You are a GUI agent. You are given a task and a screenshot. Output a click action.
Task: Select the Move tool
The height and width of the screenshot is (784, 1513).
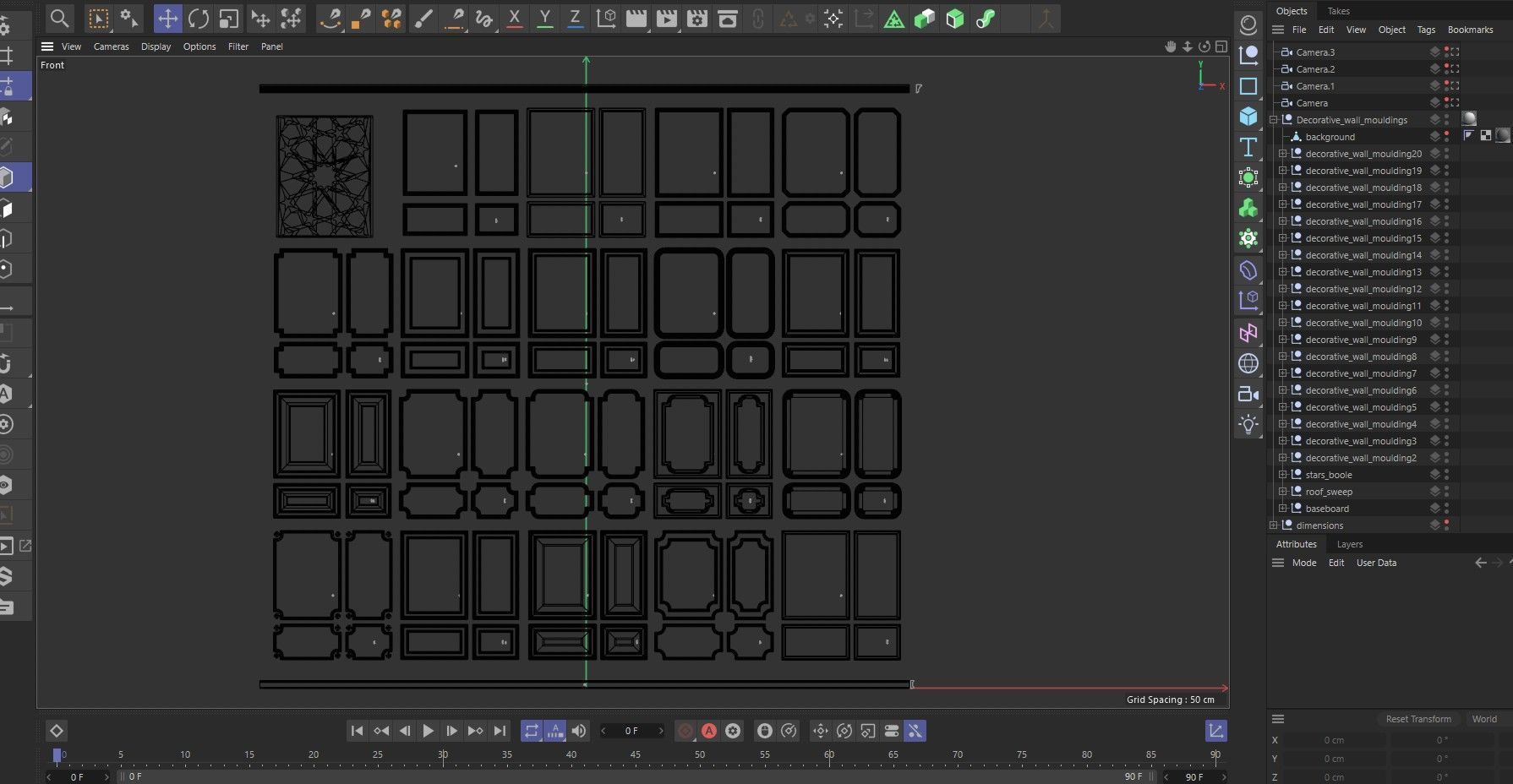point(167,18)
